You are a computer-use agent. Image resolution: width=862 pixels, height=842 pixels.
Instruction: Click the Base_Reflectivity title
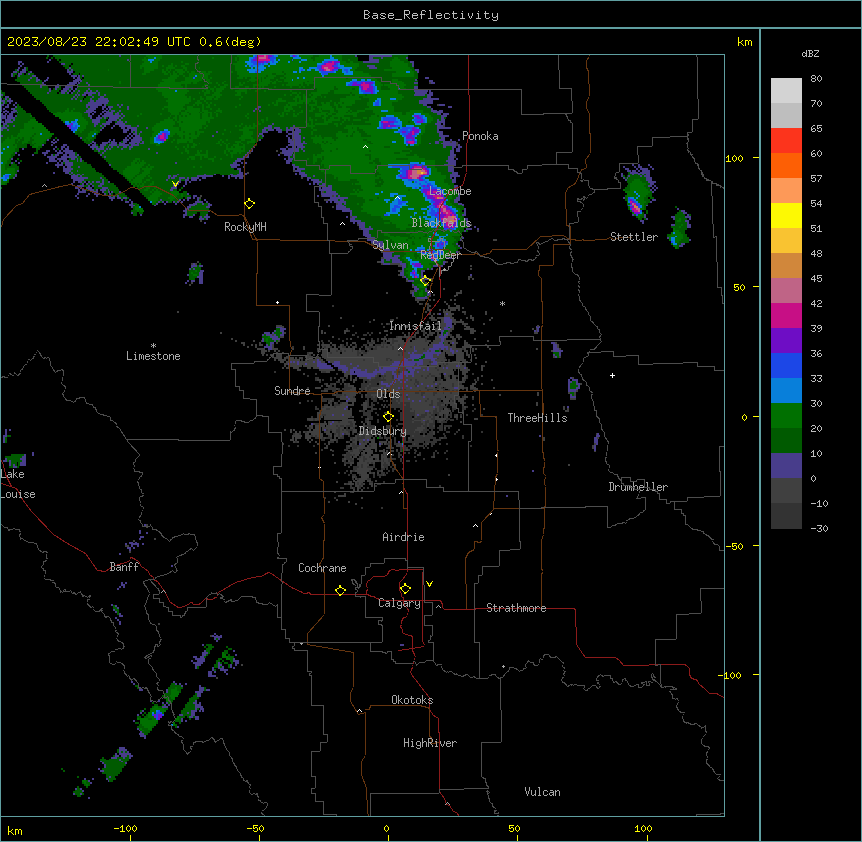(431, 15)
